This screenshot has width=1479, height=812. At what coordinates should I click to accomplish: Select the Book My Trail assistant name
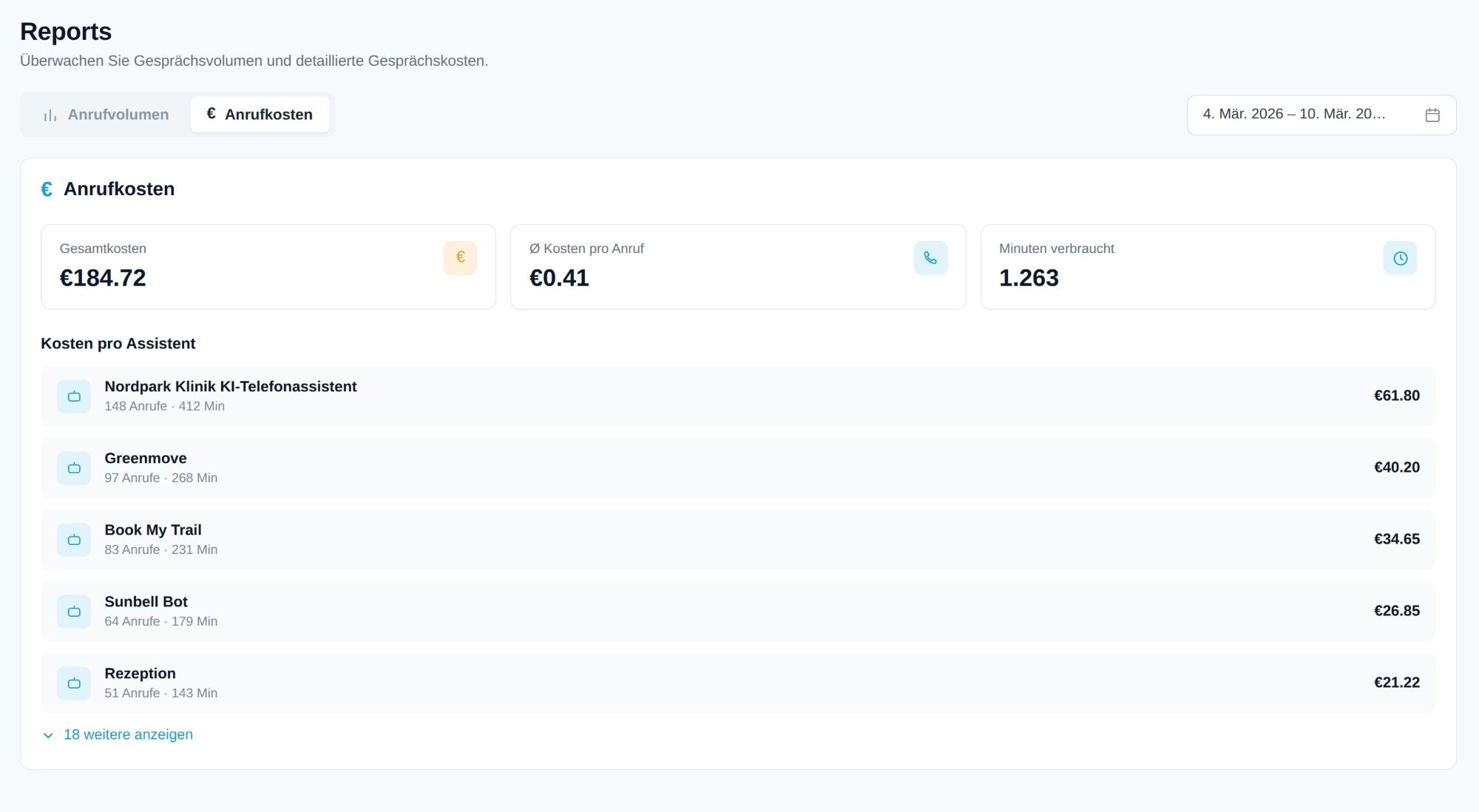click(153, 530)
